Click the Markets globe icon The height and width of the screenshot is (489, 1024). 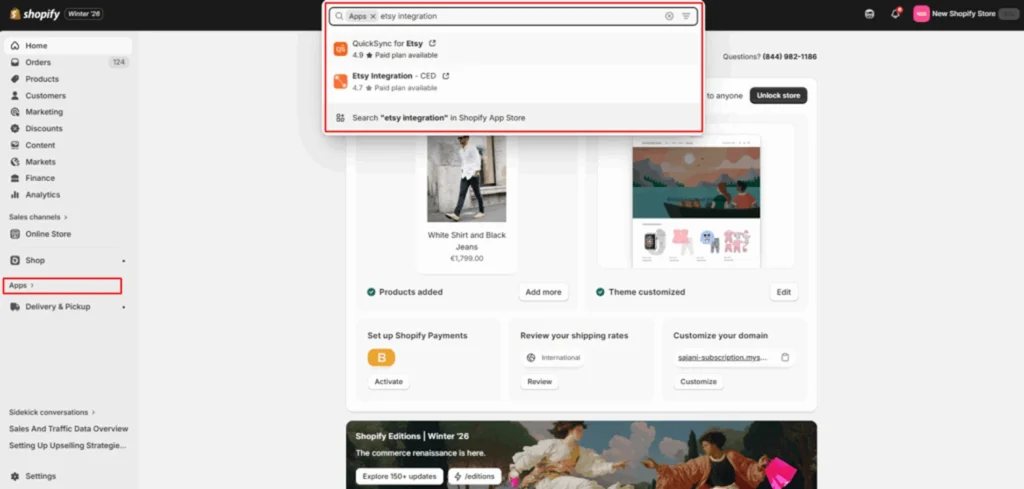click(15, 161)
